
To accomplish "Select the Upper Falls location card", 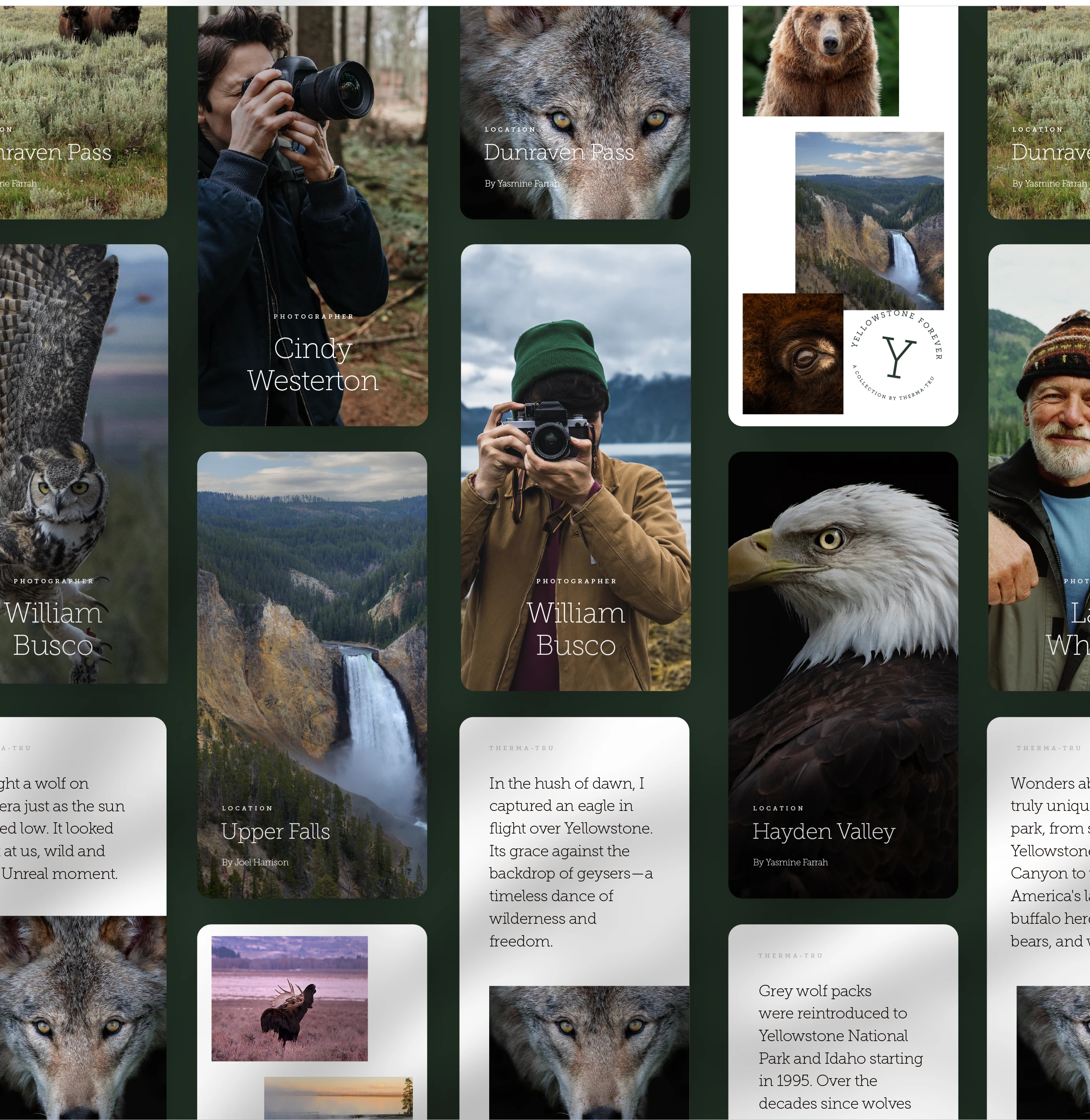I will (312, 675).
